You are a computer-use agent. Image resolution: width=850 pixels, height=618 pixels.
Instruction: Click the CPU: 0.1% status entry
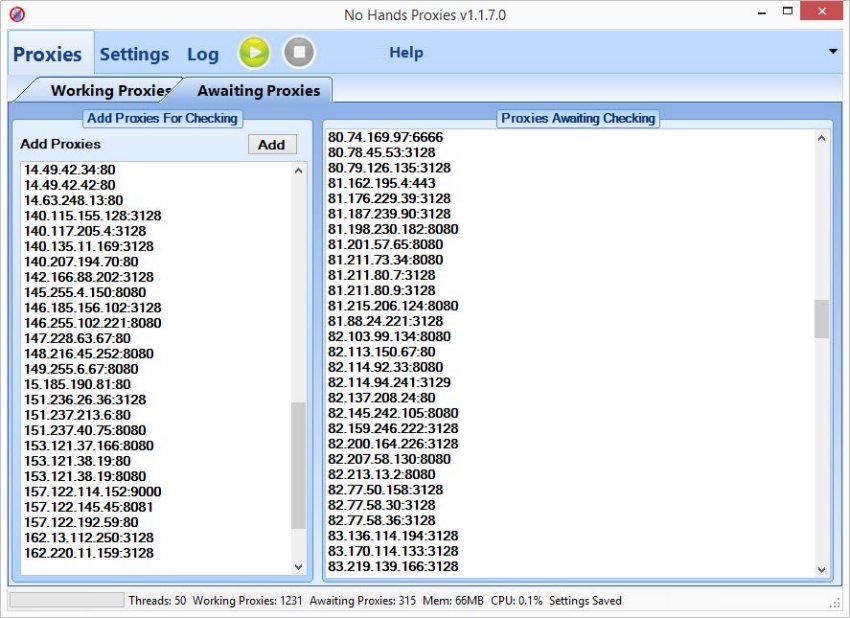(517, 601)
